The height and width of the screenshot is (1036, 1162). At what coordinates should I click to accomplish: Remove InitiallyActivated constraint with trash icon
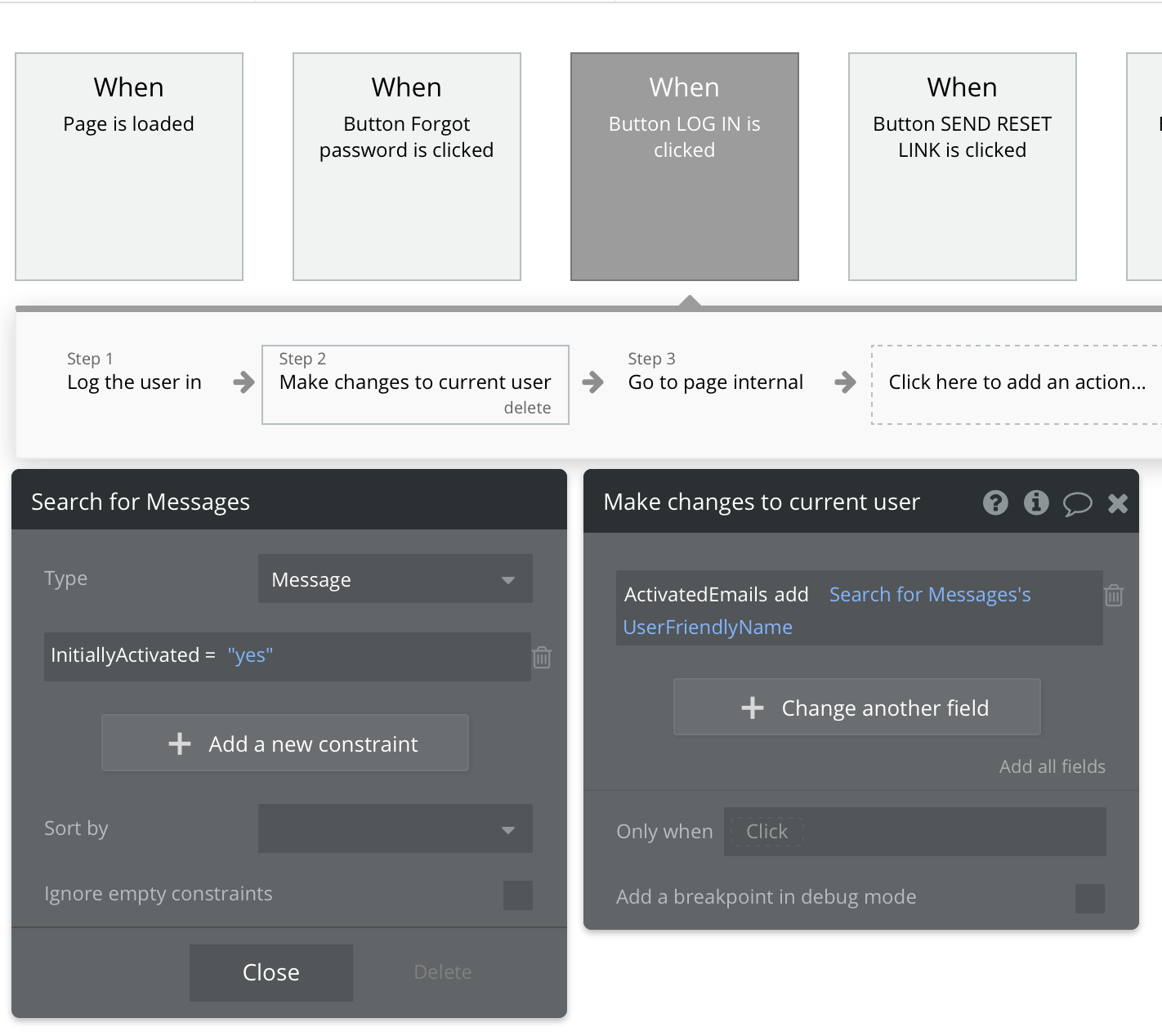tap(542, 657)
